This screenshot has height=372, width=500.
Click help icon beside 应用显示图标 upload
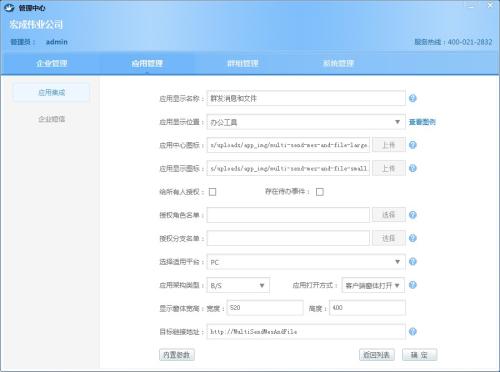coord(413,168)
